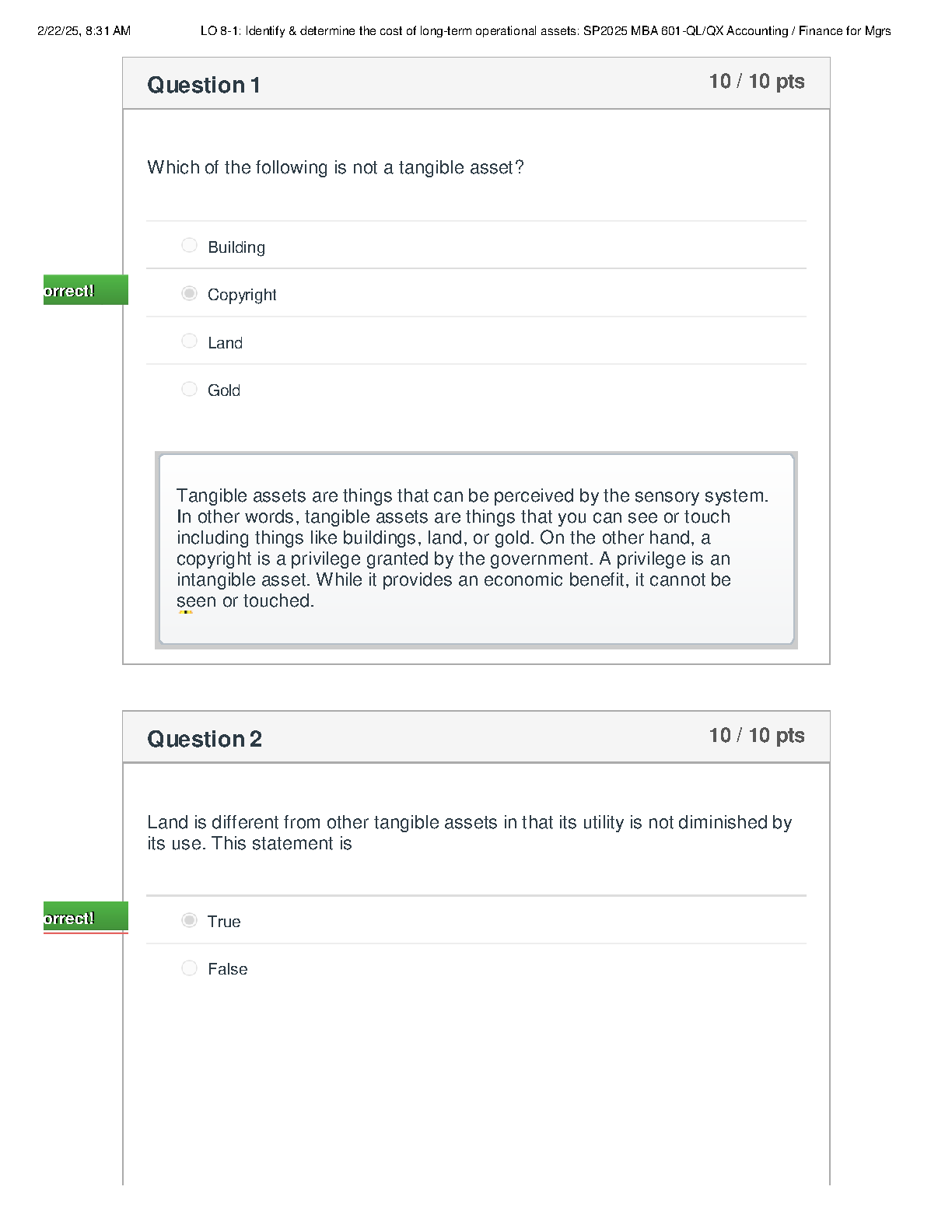Pick the Gold radio button
This screenshot has width=952, height=1232.
coord(189,389)
